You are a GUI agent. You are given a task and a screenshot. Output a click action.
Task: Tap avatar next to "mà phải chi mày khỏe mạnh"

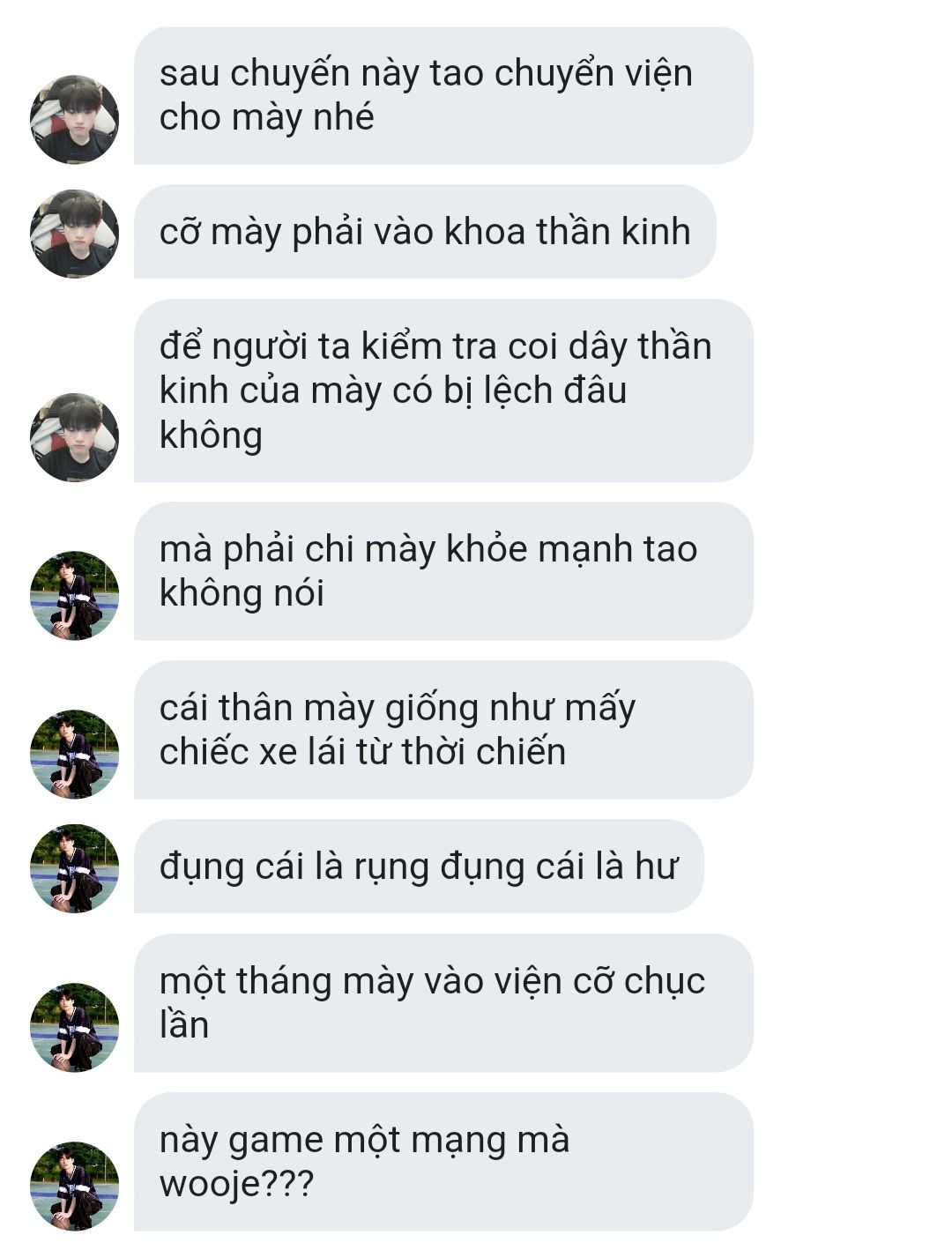point(74,596)
